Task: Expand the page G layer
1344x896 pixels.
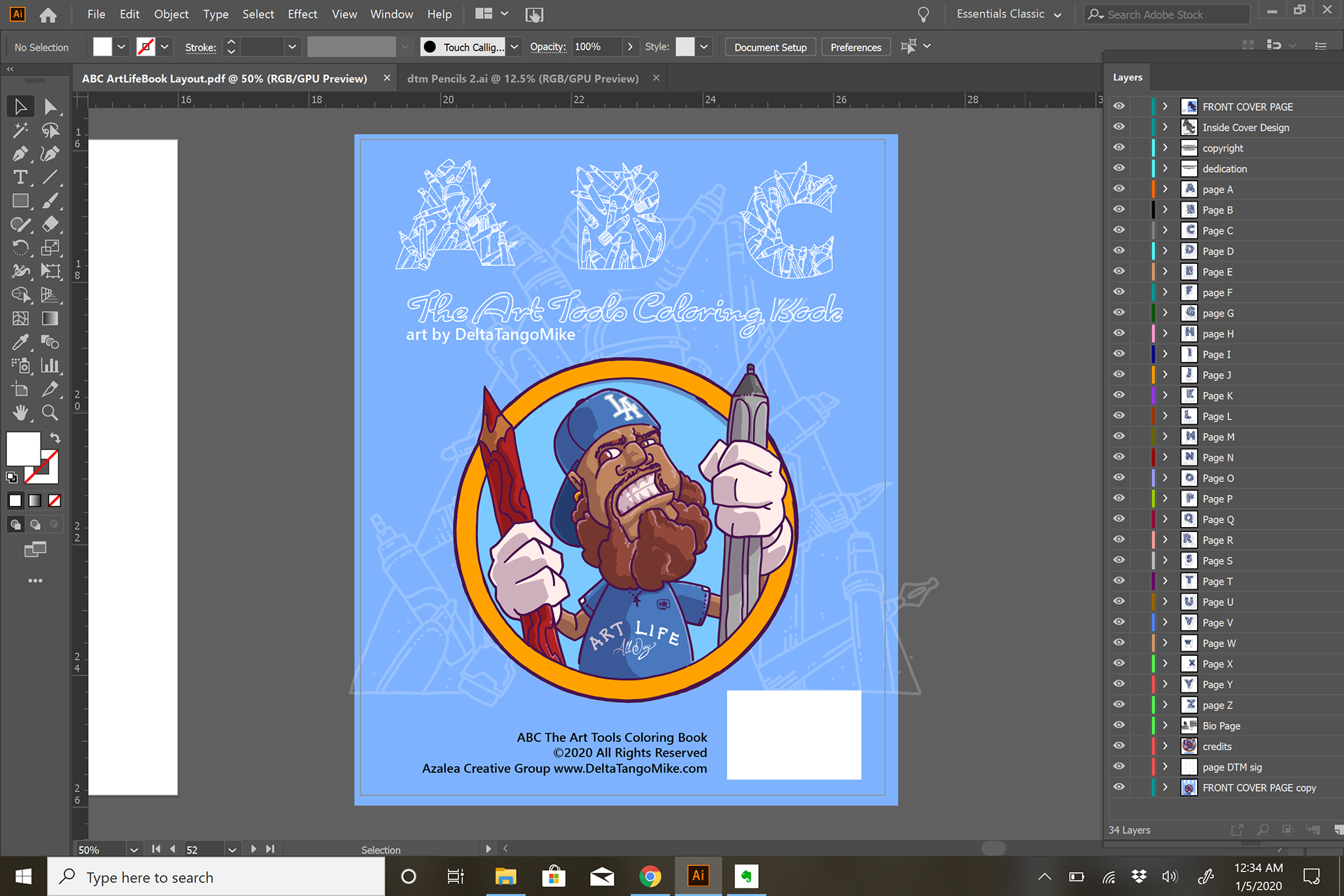Action: (1165, 313)
